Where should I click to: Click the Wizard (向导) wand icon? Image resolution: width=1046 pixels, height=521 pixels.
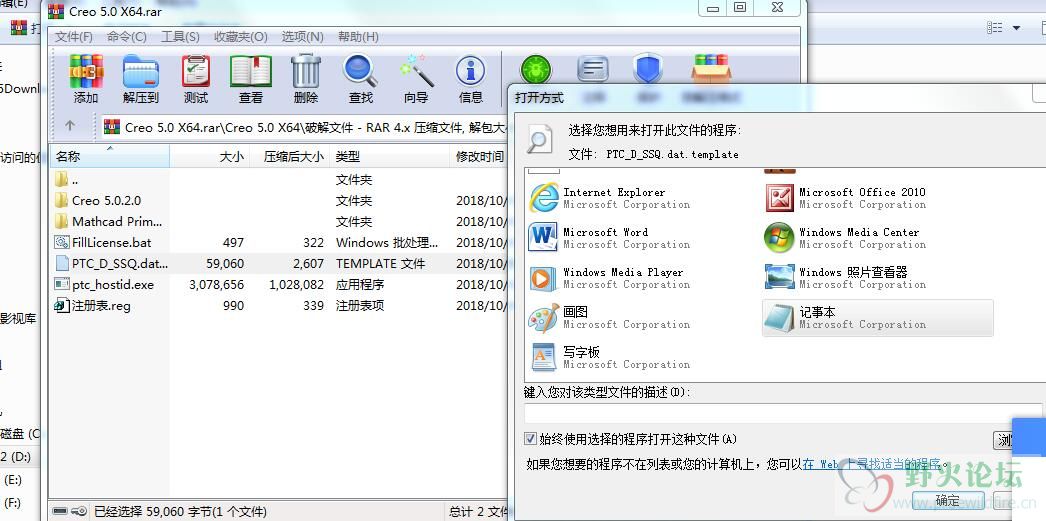tap(416, 79)
